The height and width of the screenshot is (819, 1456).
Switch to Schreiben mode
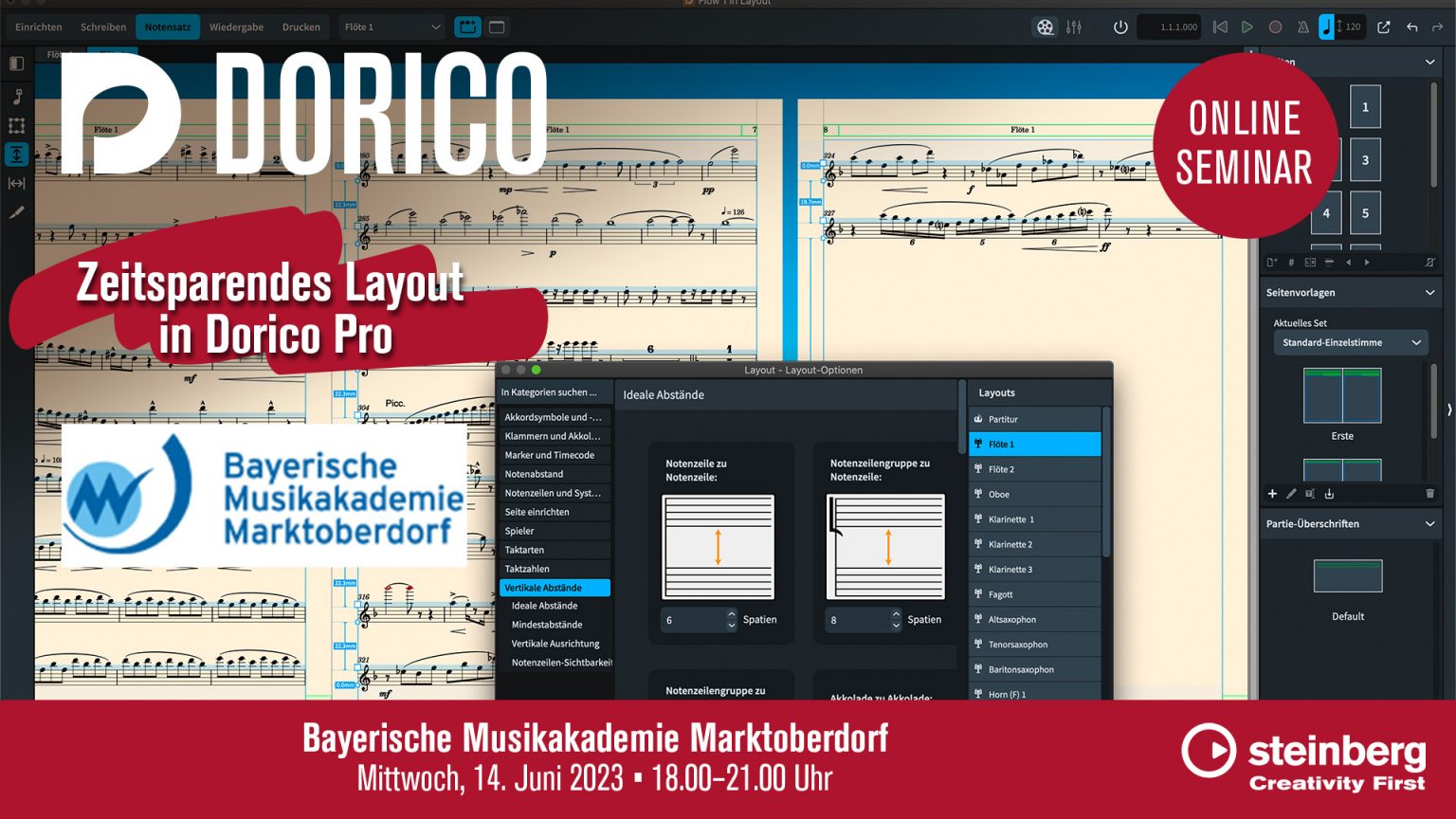click(103, 27)
